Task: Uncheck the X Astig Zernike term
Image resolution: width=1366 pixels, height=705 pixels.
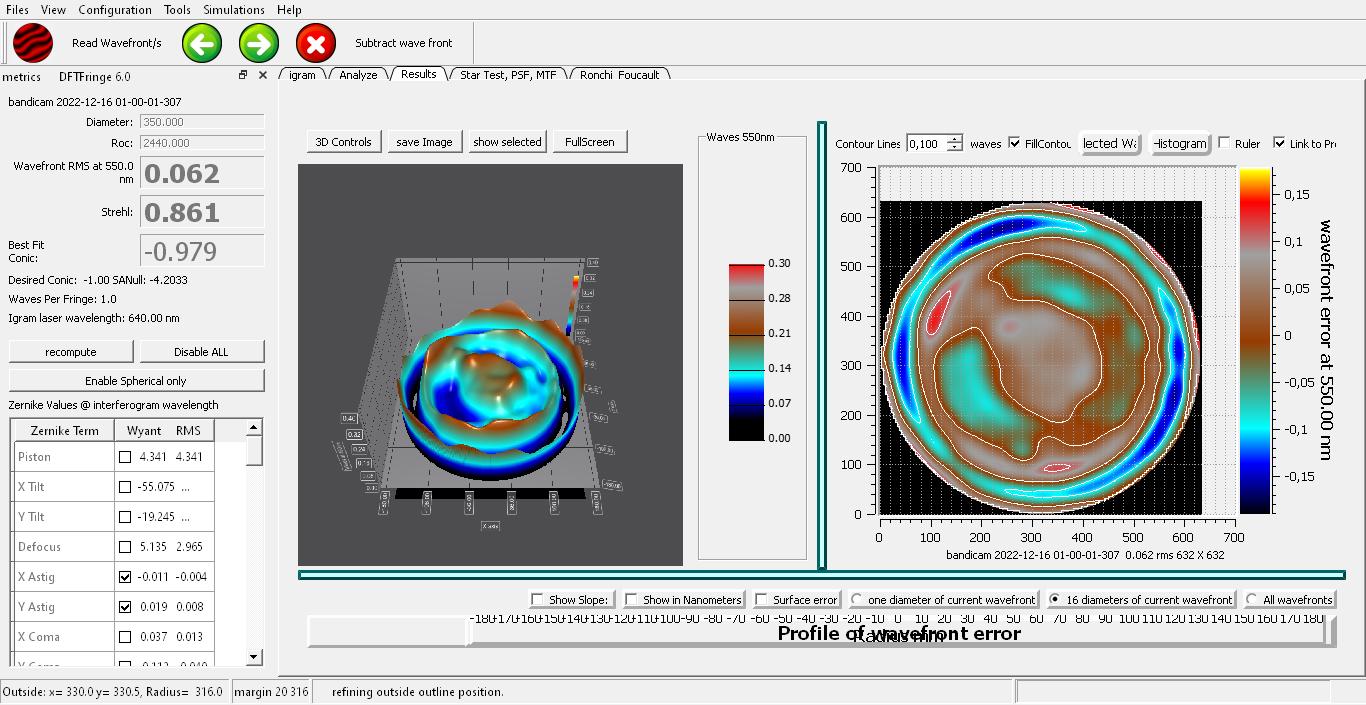Action: pyautogui.click(x=125, y=577)
